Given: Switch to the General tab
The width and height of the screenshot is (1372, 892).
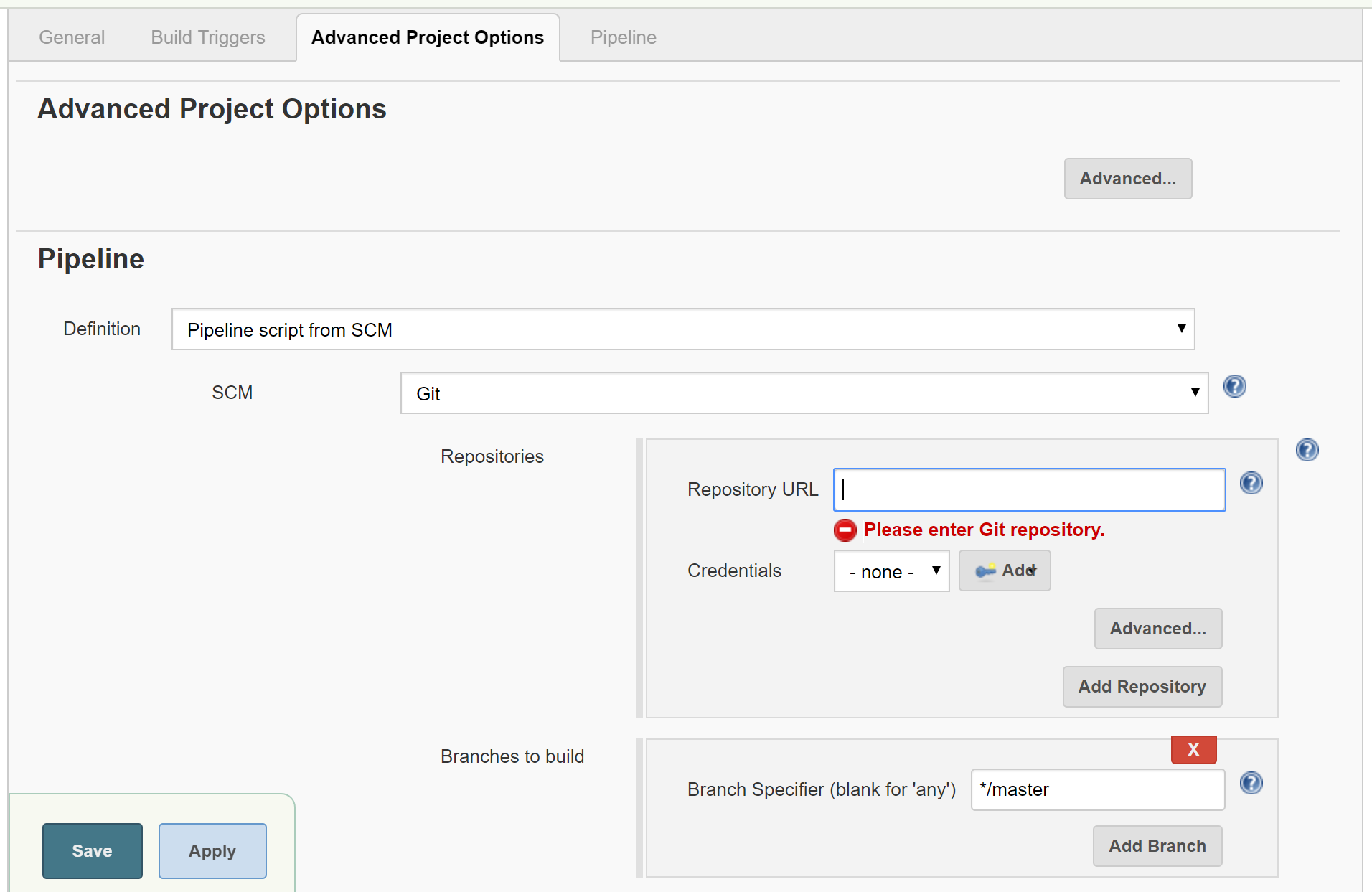Looking at the screenshot, I should tap(72, 37).
